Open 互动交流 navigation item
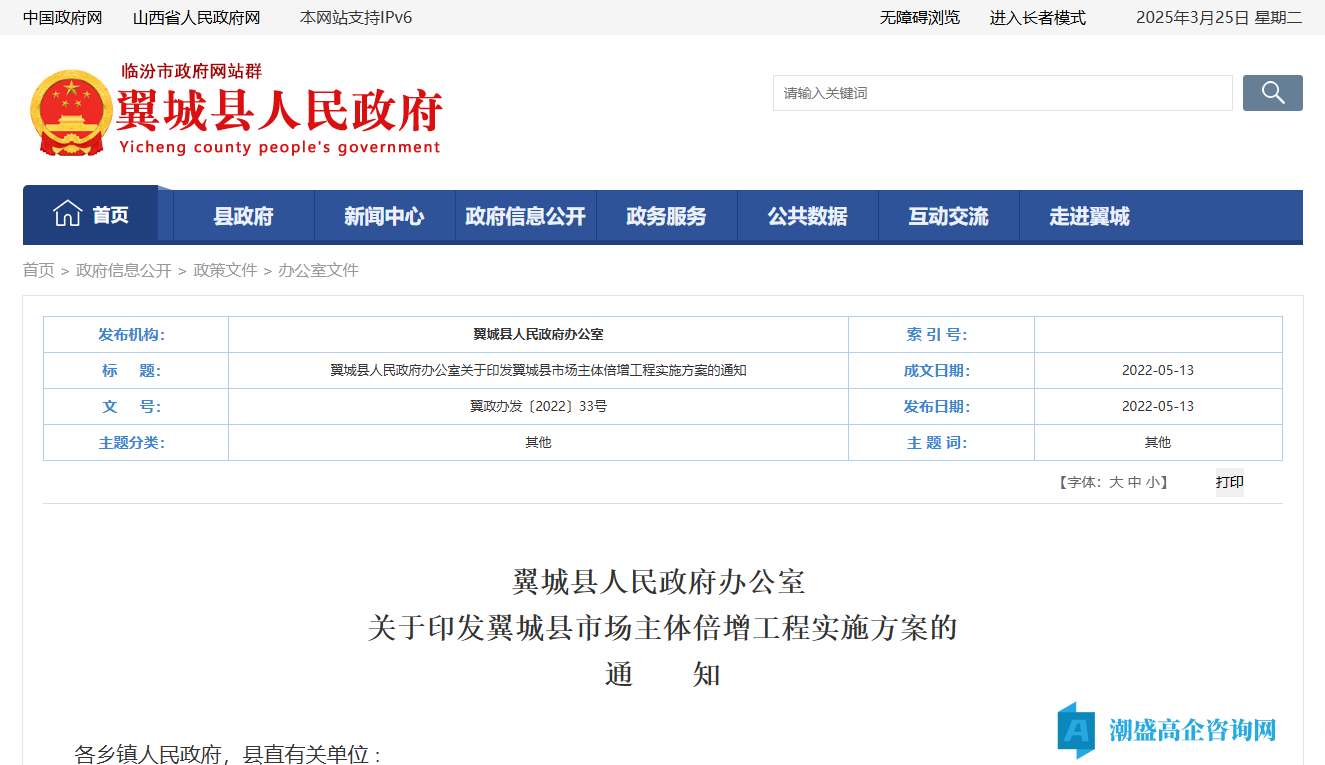The height and width of the screenshot is (765, 1325). pos(948,216)
